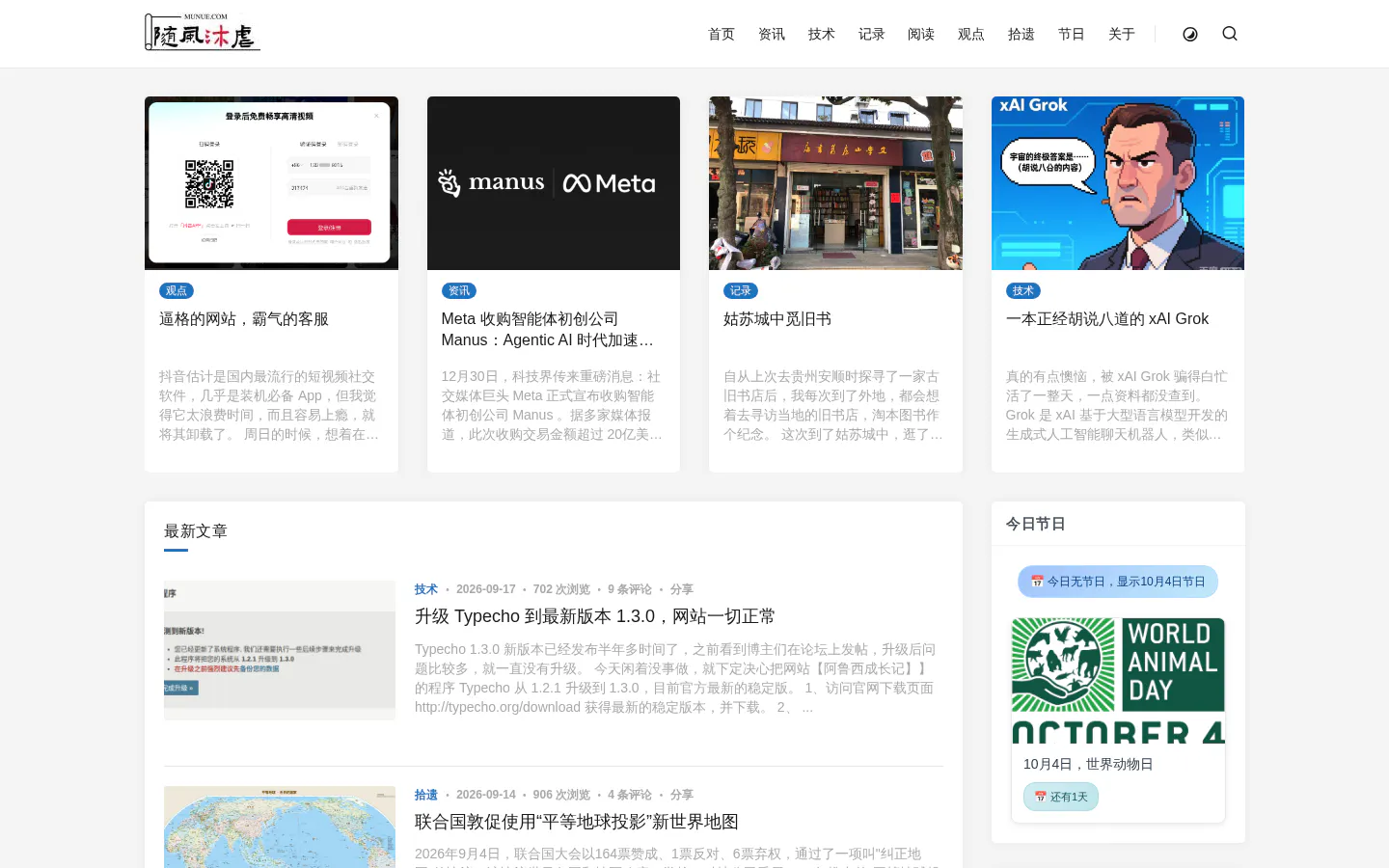Open world map article thumbnail
The image size is (1389, 868).
[x=280, y=827]
